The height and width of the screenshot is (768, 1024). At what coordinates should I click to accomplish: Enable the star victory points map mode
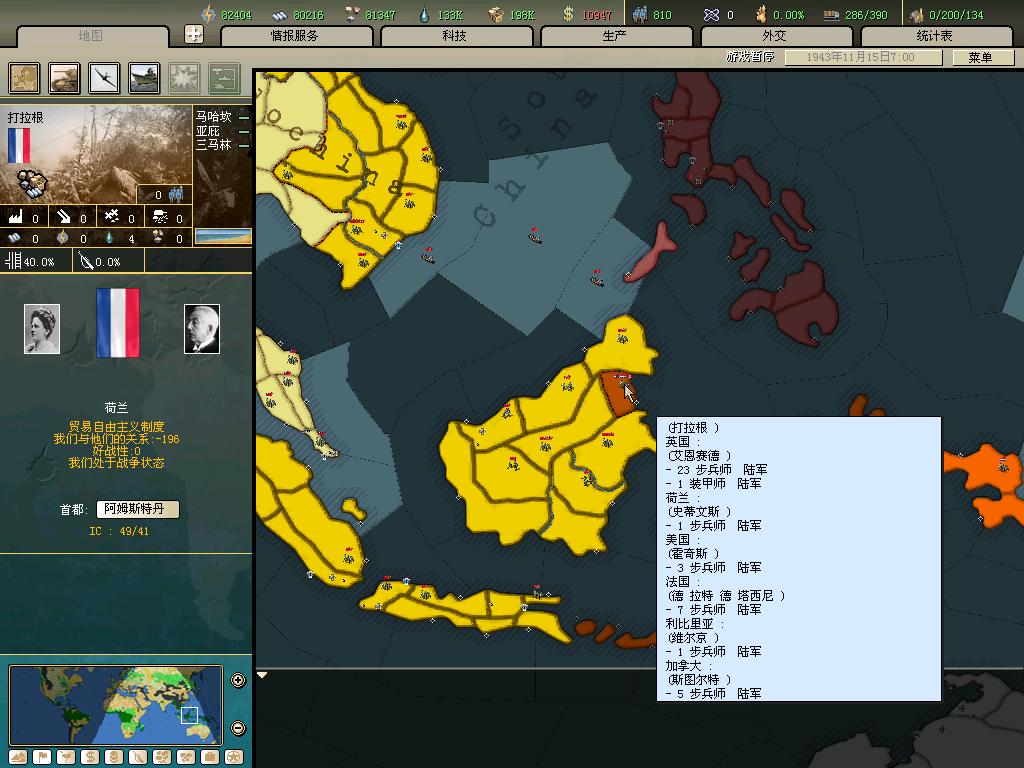[233, 757]
